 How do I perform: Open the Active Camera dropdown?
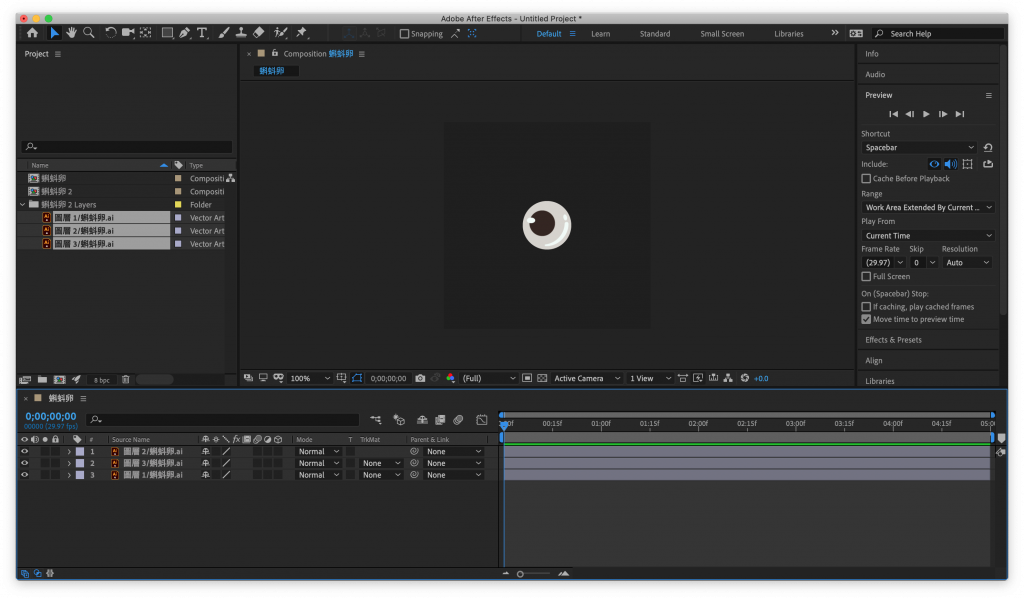click(587, 378)
